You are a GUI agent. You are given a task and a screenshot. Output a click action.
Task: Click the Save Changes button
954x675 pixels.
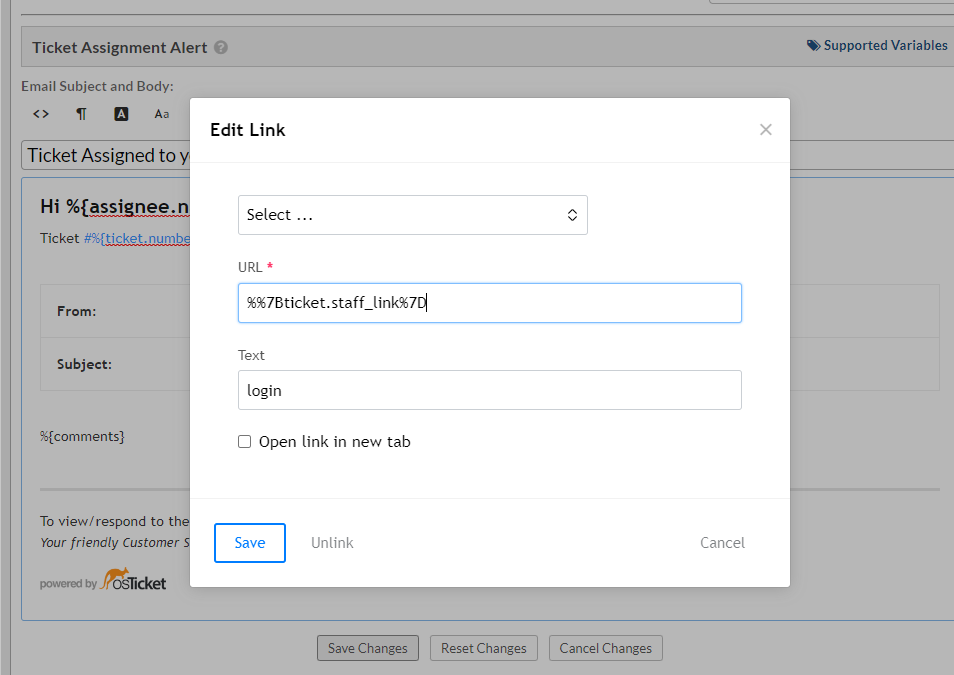(x=367, y=648)
